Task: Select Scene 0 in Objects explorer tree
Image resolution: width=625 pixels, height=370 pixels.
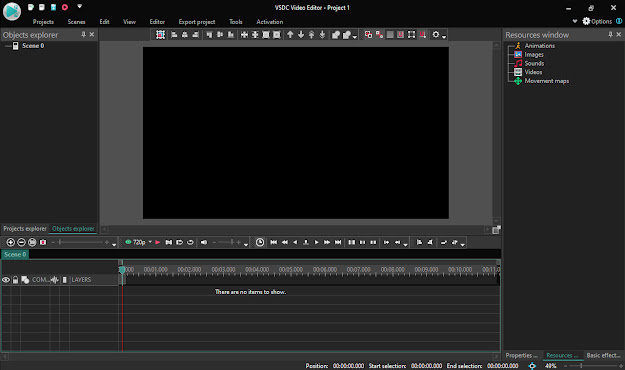Action: (33, 46)
